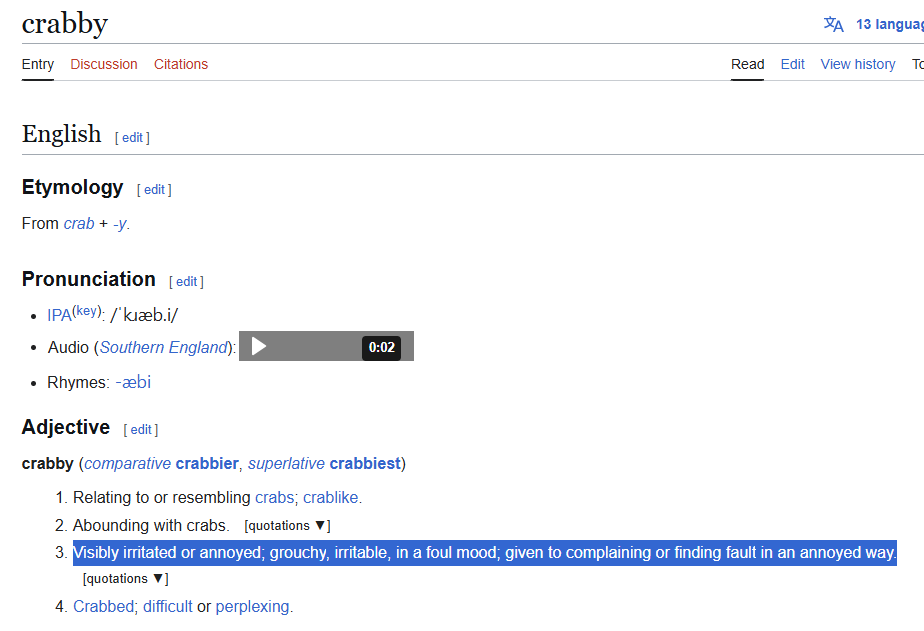Follow the 'crablike' link
924x631 pixels.
click(x=331, y=498)
